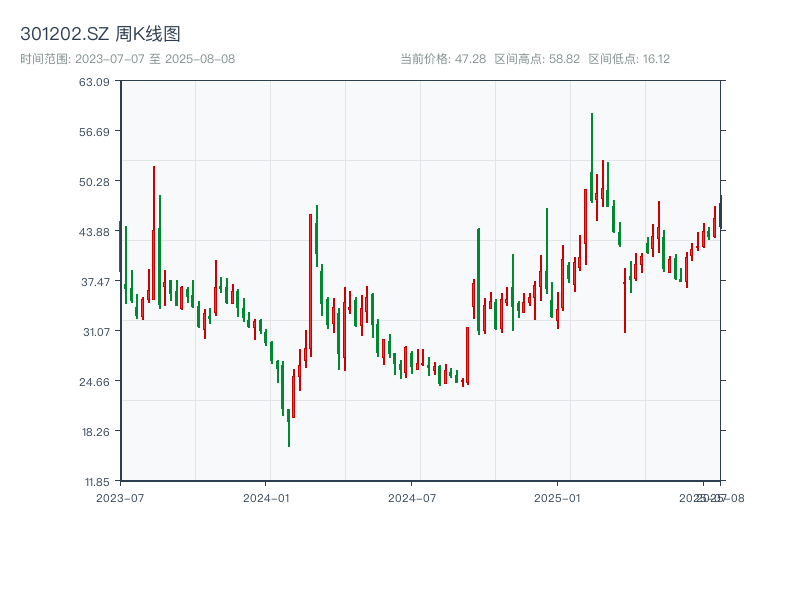Click y-axis label 24.66
800x600 pixels.
[x=94, y=382]
